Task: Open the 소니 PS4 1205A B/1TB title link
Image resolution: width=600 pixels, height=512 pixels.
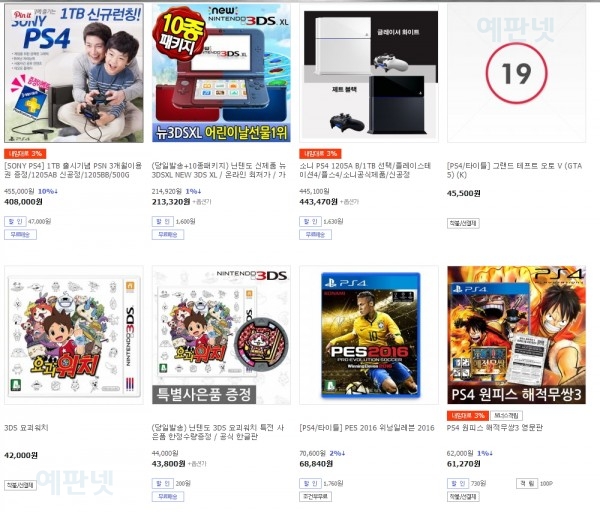Action: click(365, 170)
